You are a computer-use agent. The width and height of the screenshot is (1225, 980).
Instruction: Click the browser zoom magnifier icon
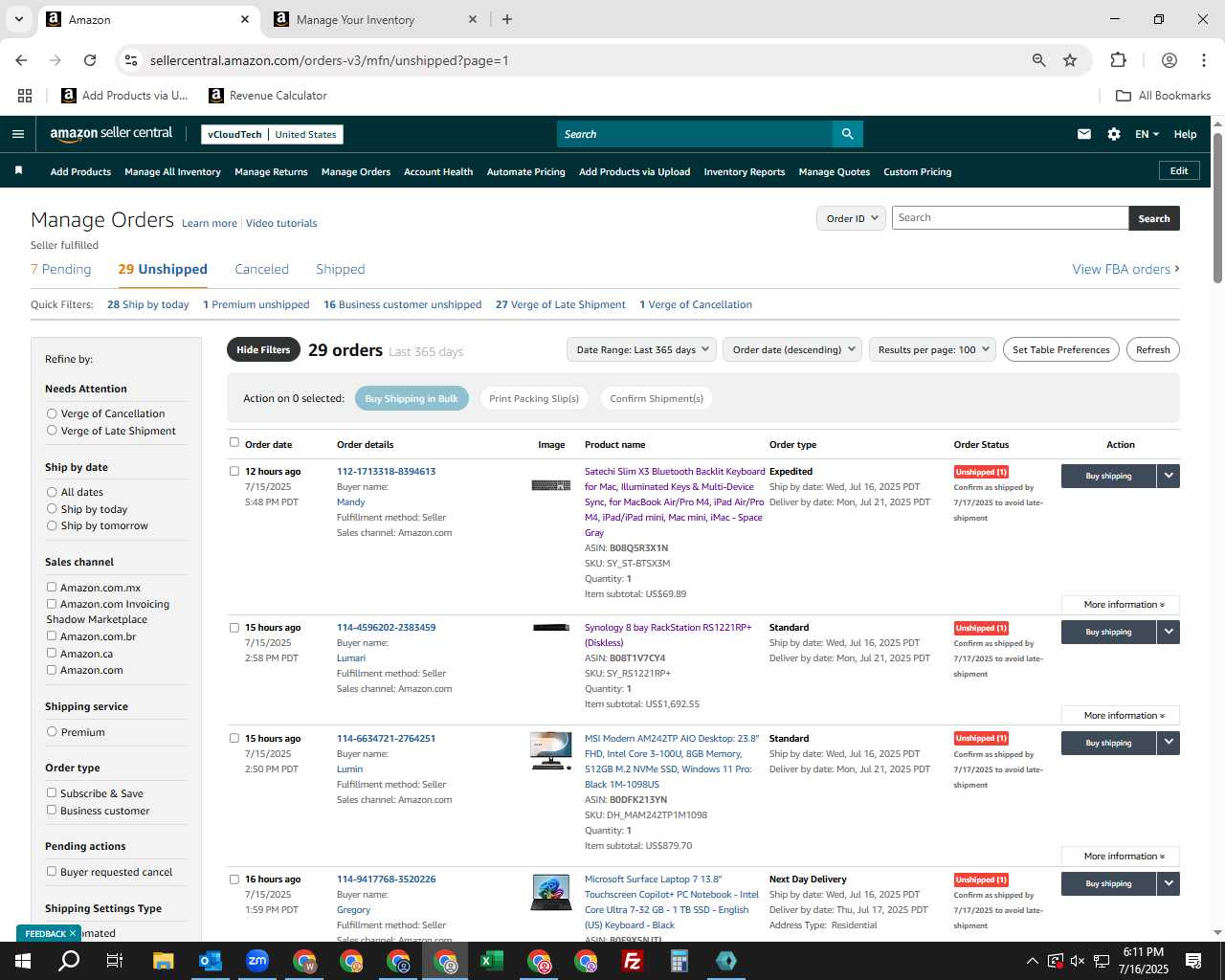pyautogui.click(x=1038, y=60)
